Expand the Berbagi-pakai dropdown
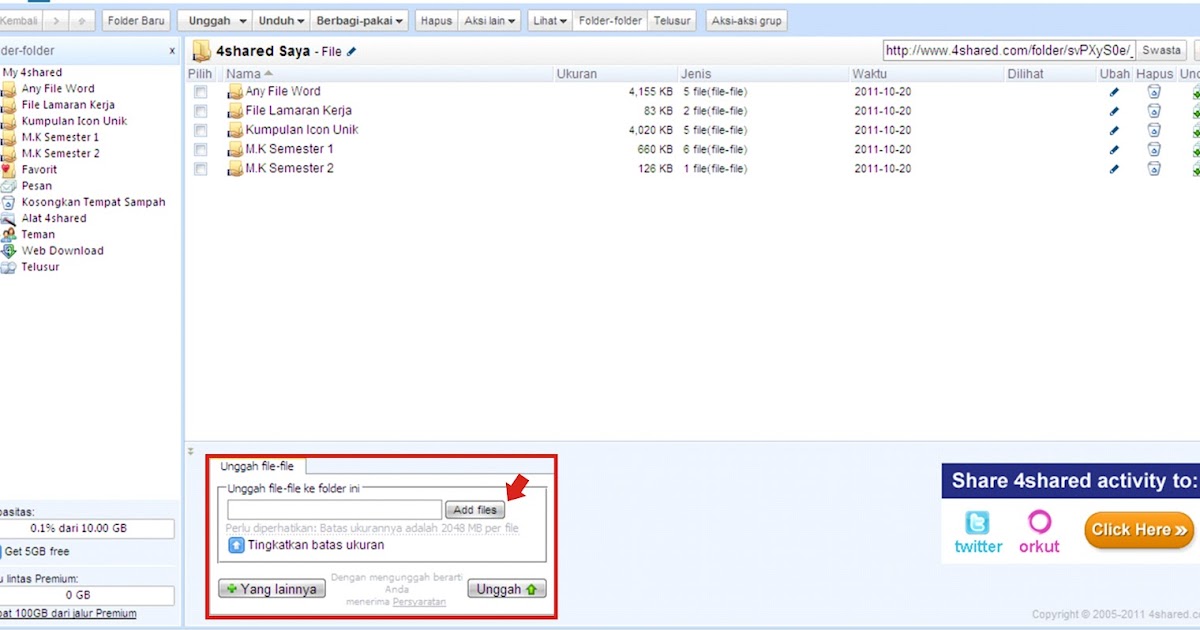 [361, 20]
